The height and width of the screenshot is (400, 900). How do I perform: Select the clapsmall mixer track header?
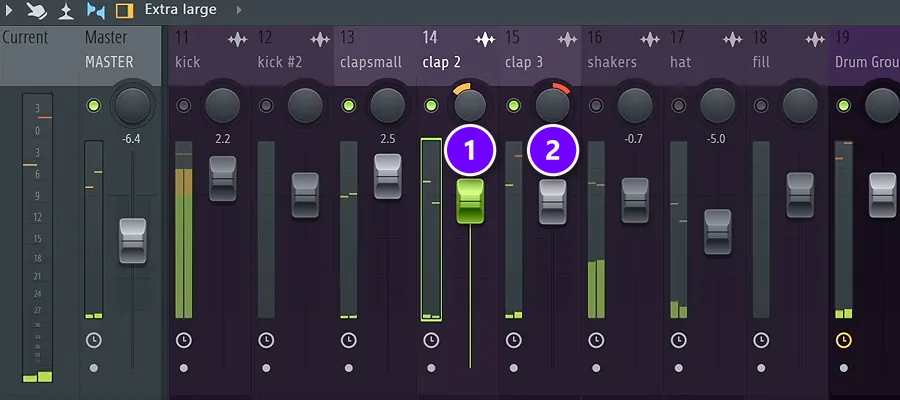point(375,56)
